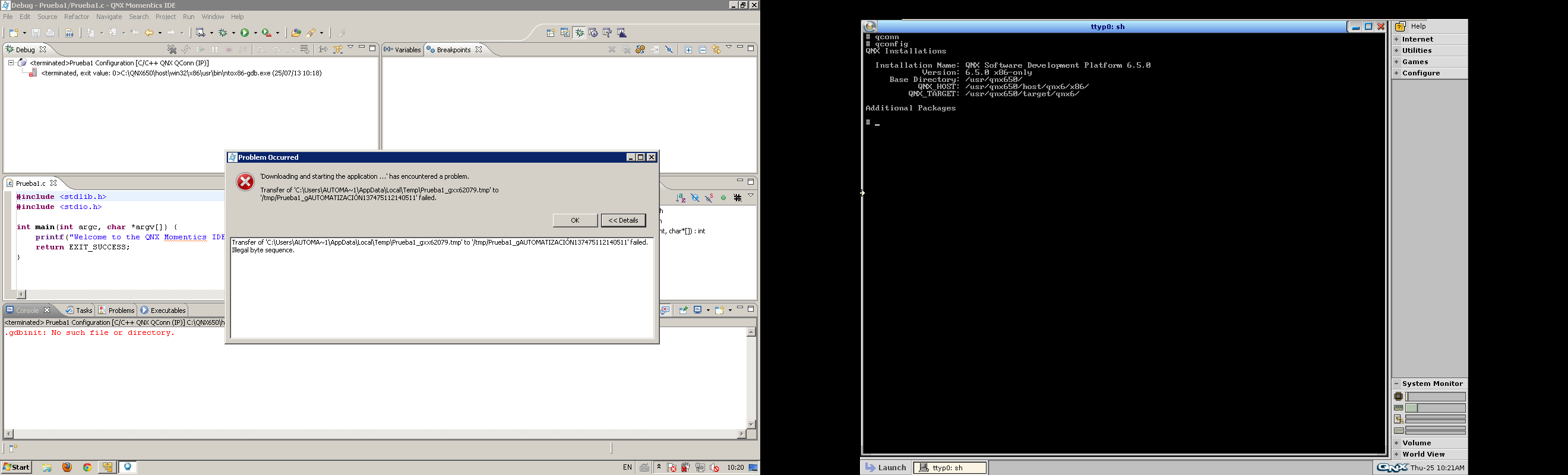Toggle Hide Fields filter in Outline toolbar

pyautogui.click(x=695, y=198)
